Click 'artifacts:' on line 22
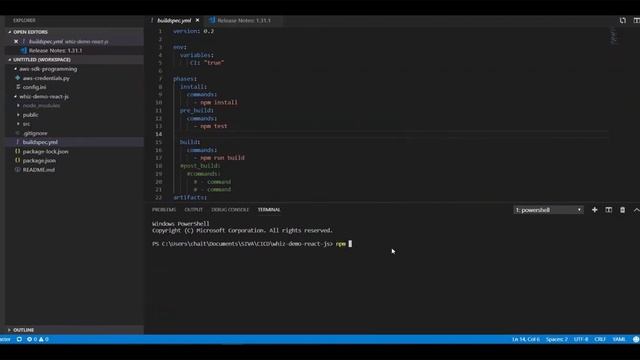640x360 pixels. click(190, 197)
